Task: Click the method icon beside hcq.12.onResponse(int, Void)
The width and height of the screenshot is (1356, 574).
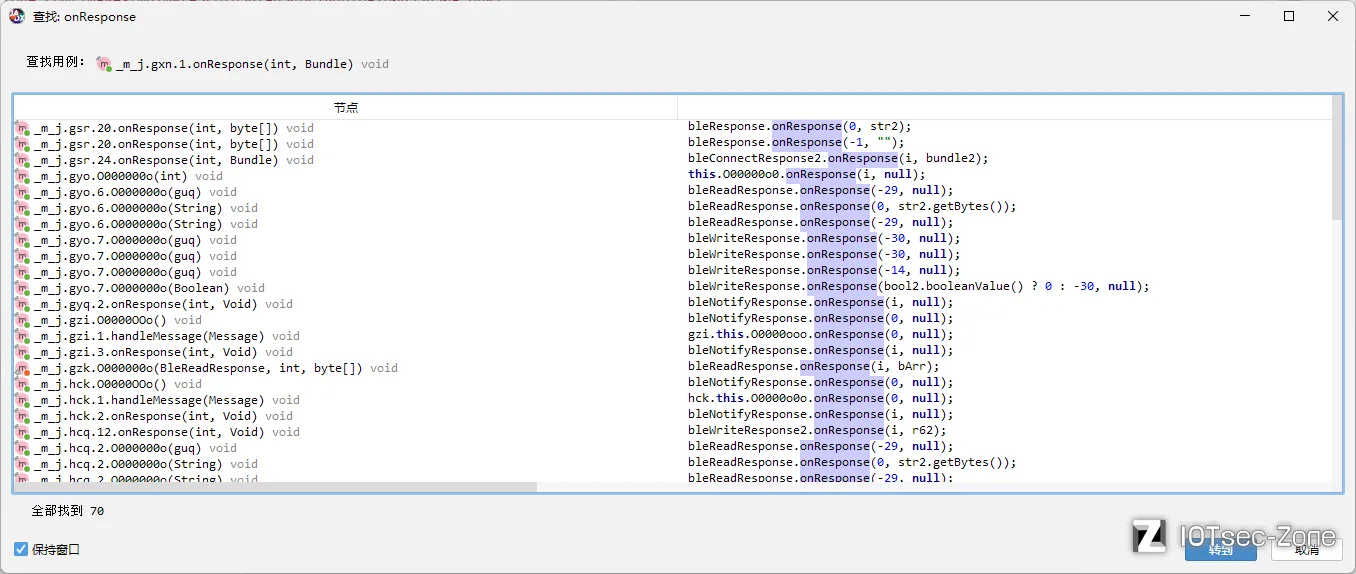Action: coord(23,432)
